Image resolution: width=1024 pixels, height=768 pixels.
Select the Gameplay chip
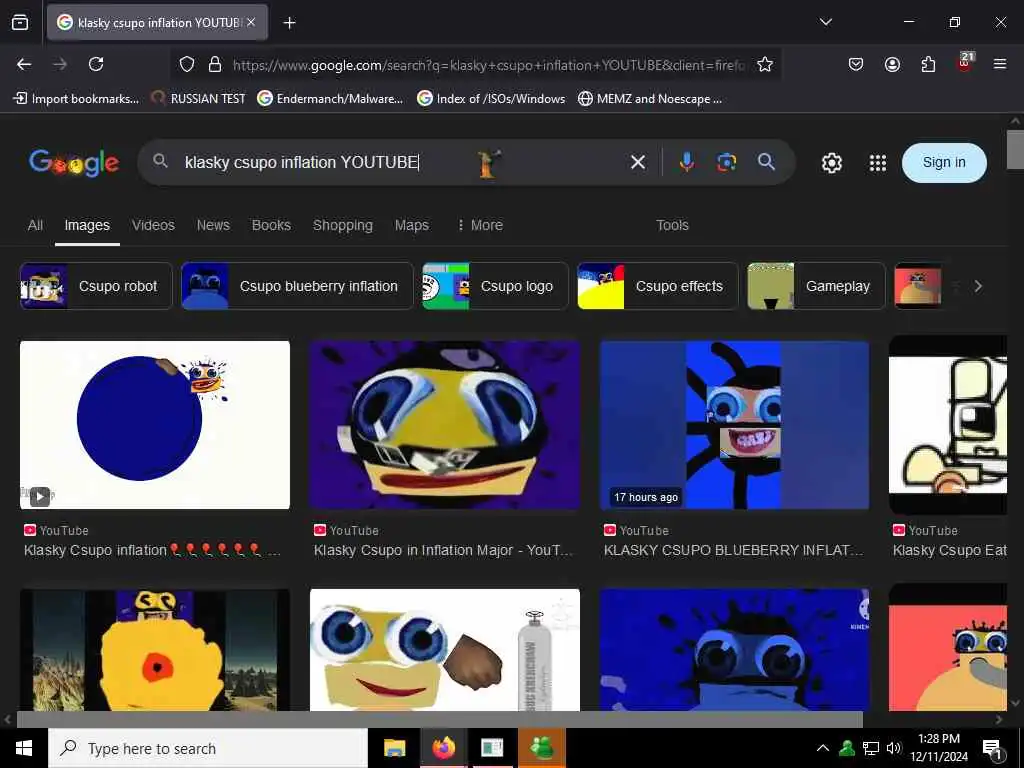816,286
